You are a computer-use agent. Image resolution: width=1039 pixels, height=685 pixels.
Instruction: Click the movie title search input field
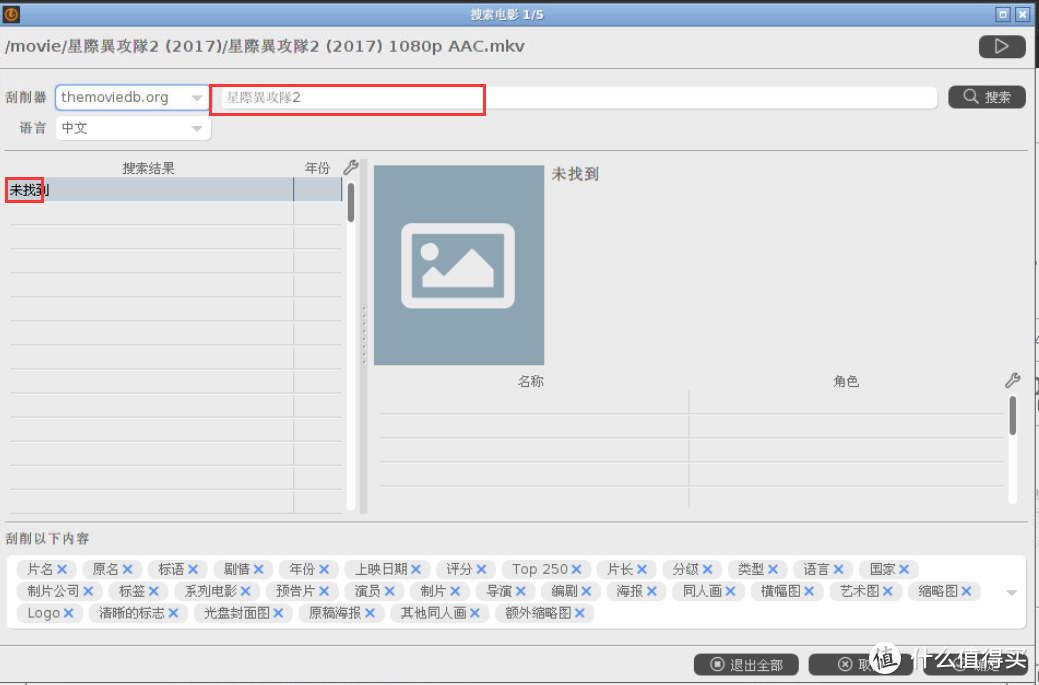[577, 97]
